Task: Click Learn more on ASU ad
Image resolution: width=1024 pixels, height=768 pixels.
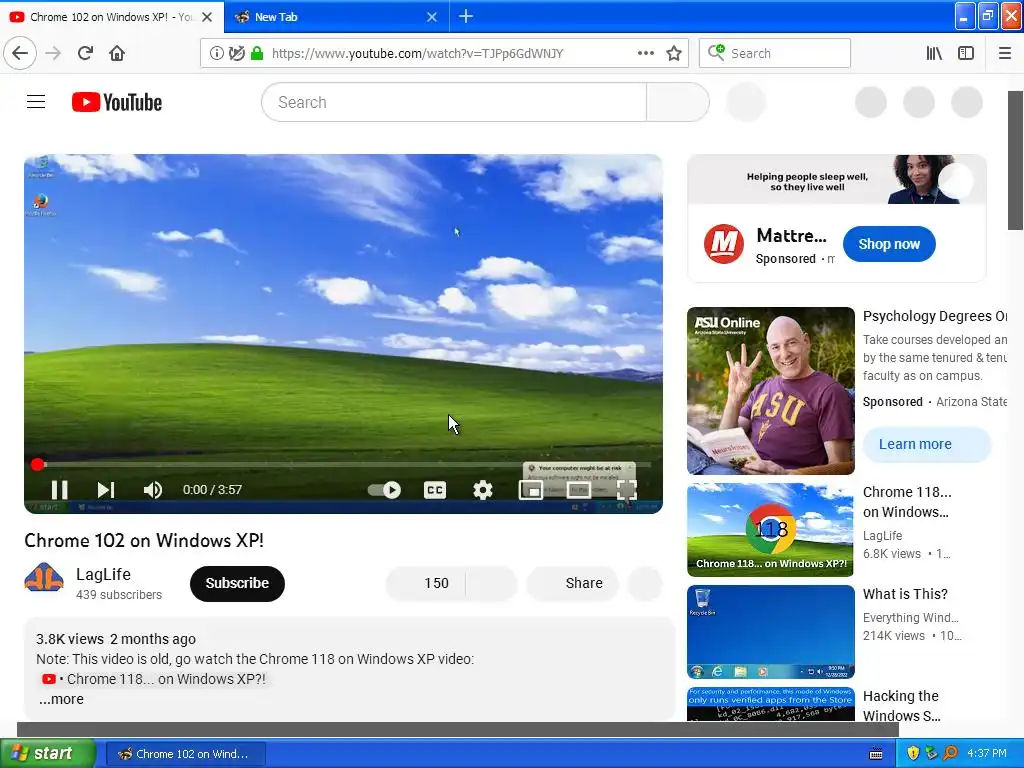Action: (x=927, y=444)
